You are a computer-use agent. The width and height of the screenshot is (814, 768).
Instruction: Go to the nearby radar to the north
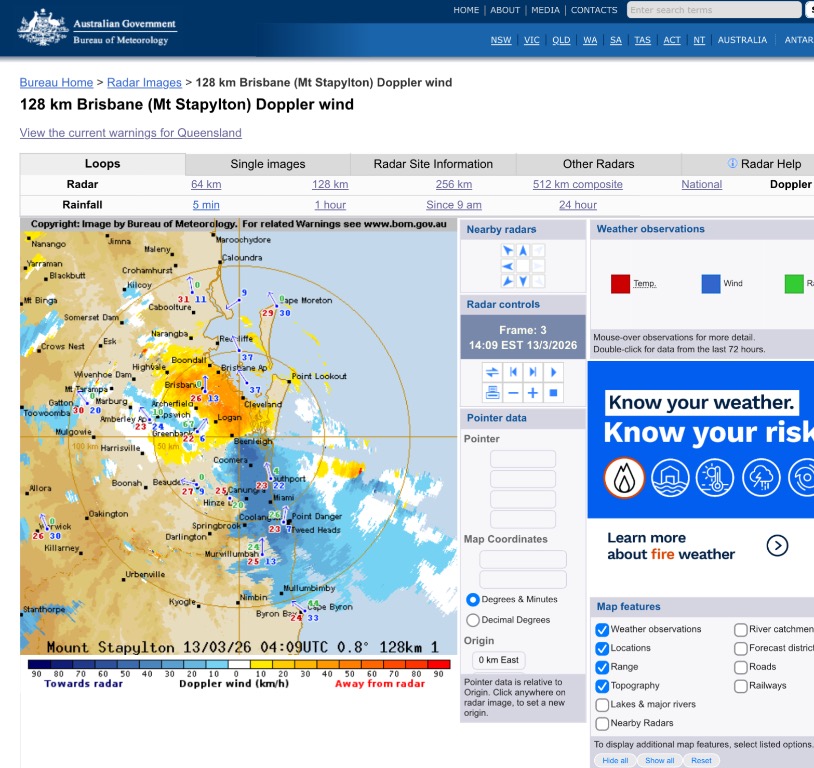coord(523,250)
